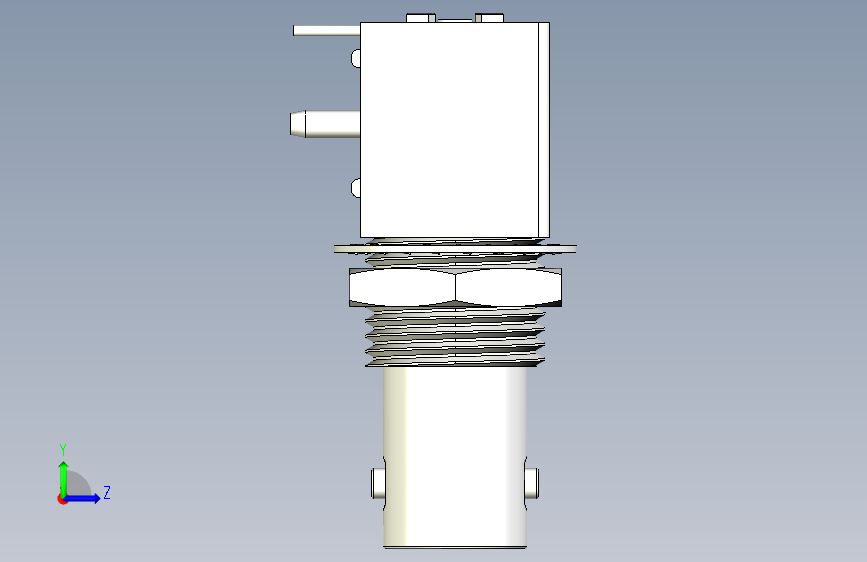This screenshot has width=867, height=562.
Task: Select the cylindrical BNC barrel at bottom
Action: (455, 457)
